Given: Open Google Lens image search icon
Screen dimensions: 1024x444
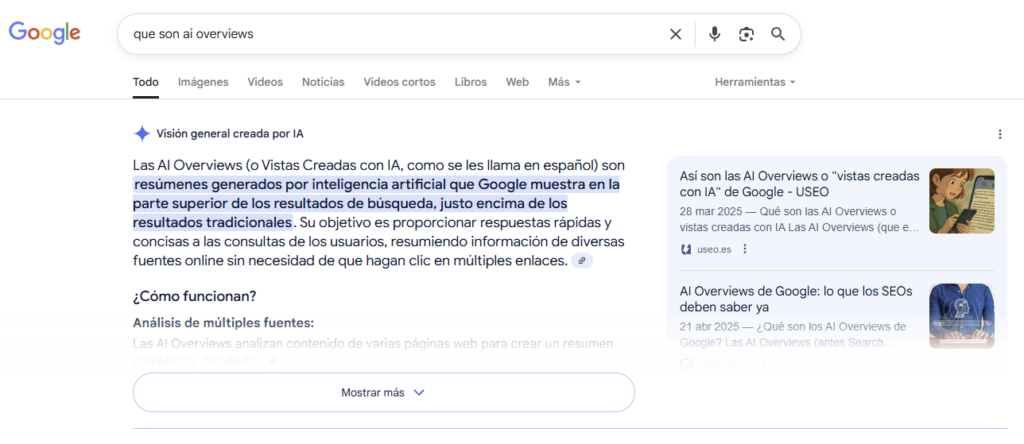Looking at the screenshot, I should [746, 34].
